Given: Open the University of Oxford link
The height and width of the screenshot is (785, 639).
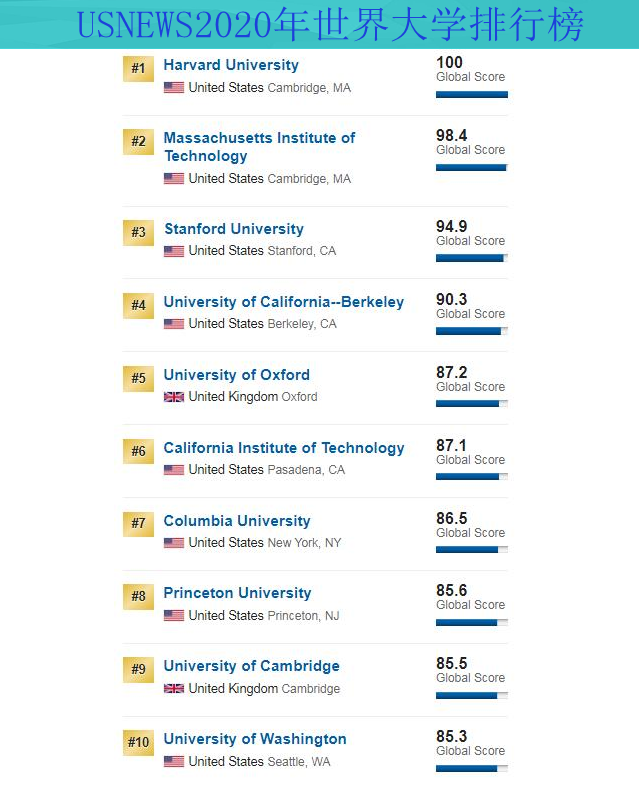Looking at the screenshot, I should tap(236, 375).
